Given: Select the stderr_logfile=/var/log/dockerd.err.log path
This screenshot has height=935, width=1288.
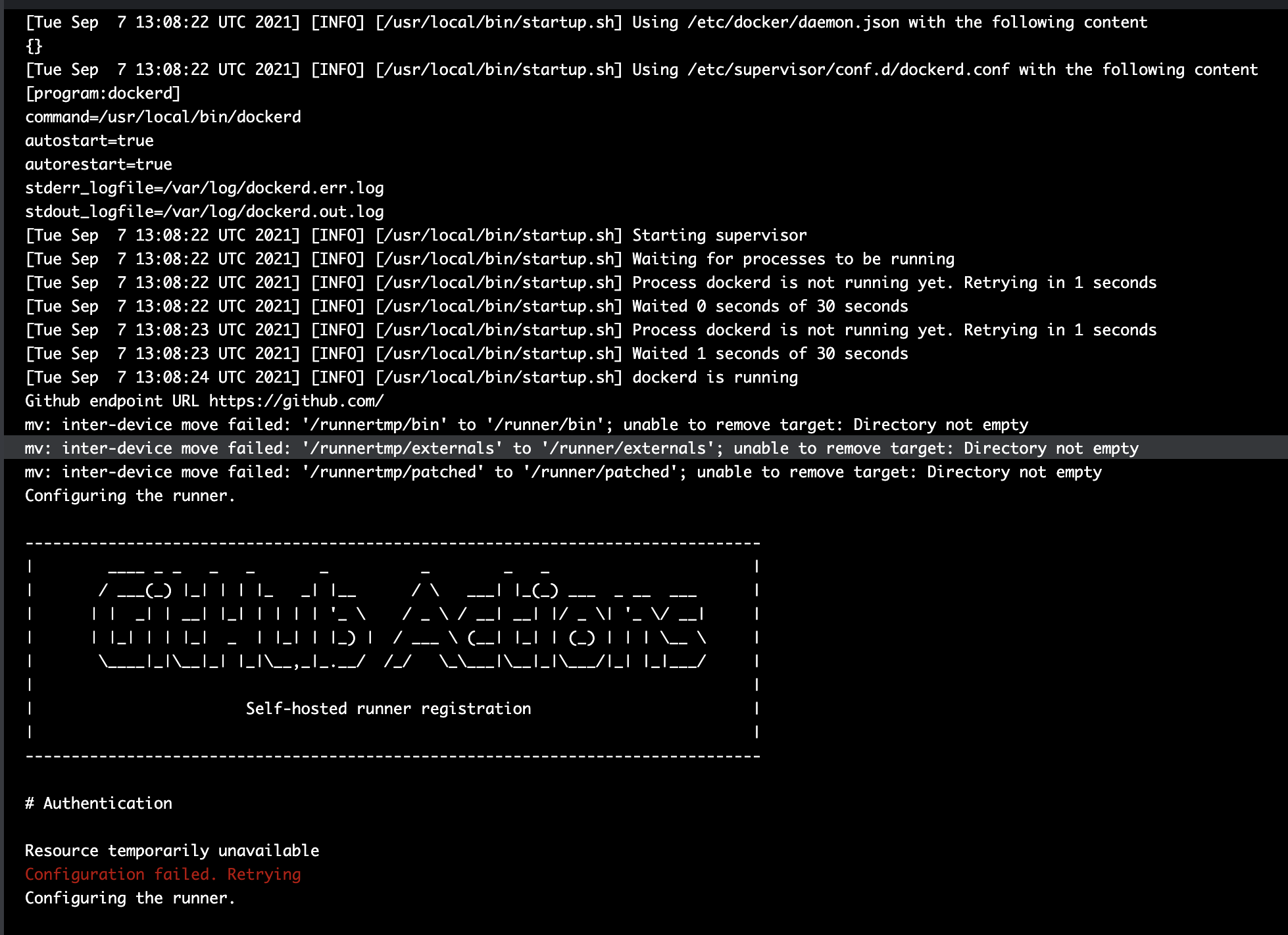Looking at the screenshot, I should coord(205,187).
